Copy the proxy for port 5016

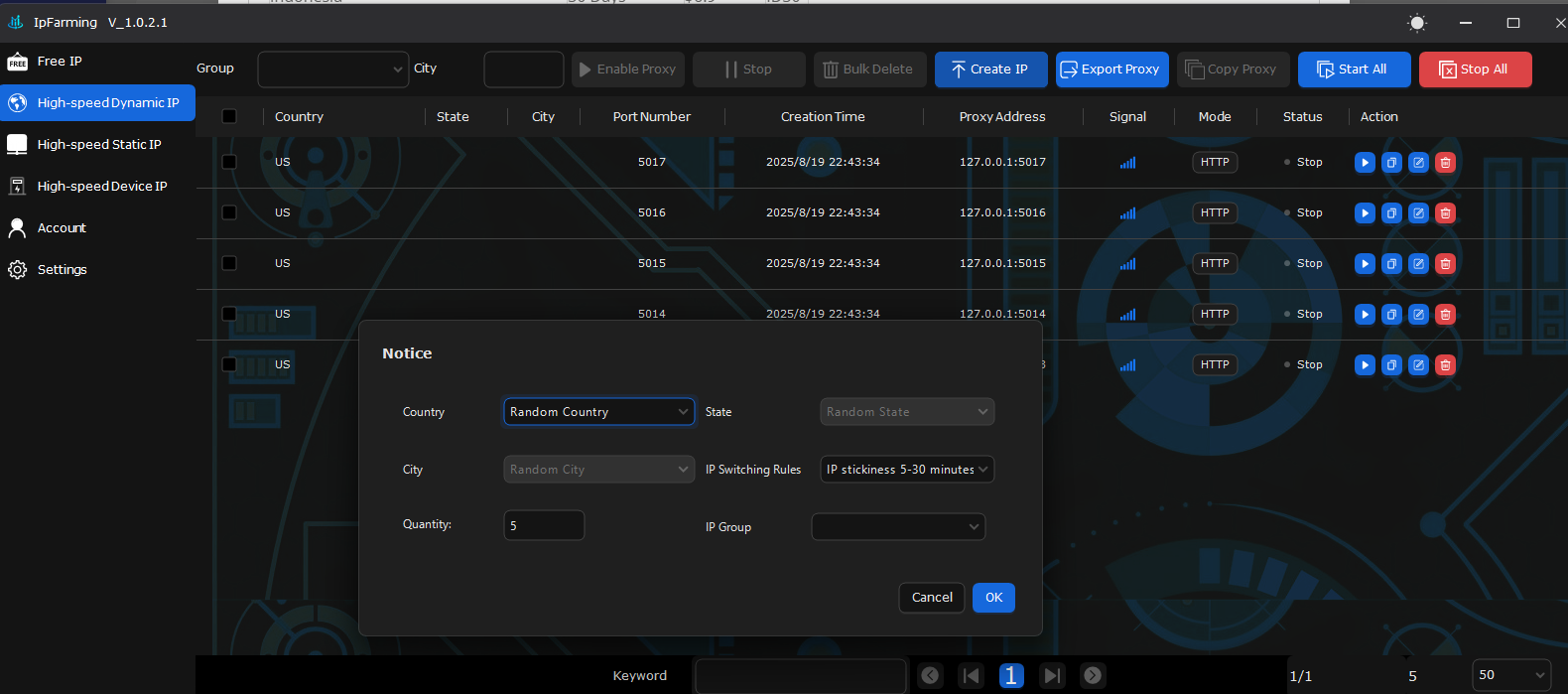(1392, 212)
